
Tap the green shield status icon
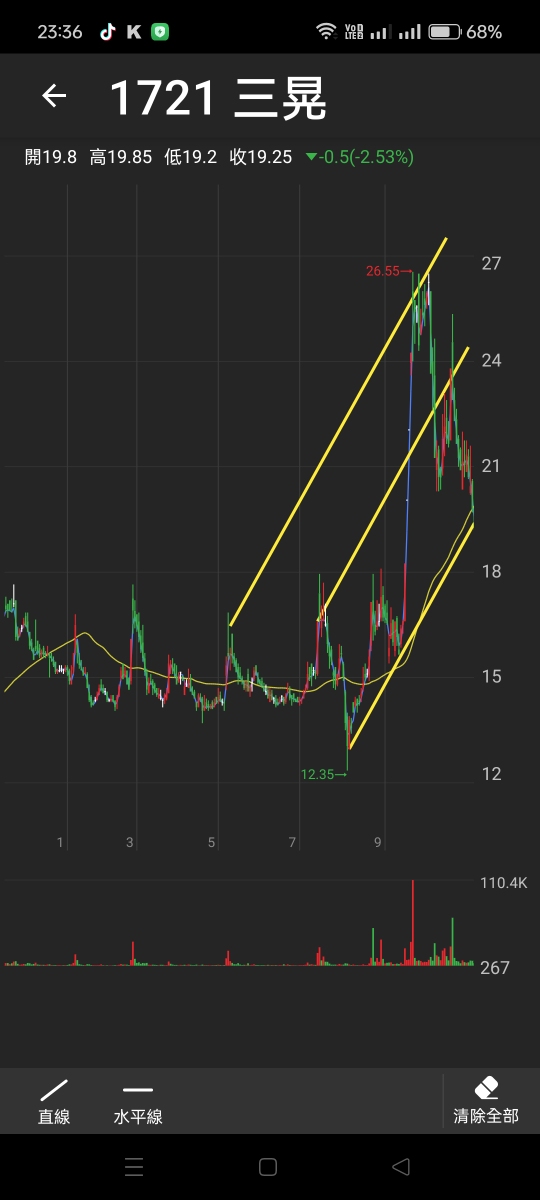[x=160, y=32]
